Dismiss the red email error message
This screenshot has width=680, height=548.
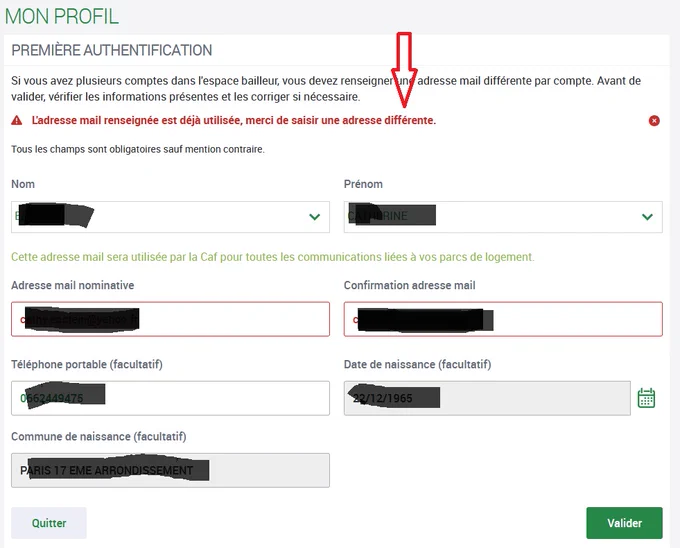(654, 121)
